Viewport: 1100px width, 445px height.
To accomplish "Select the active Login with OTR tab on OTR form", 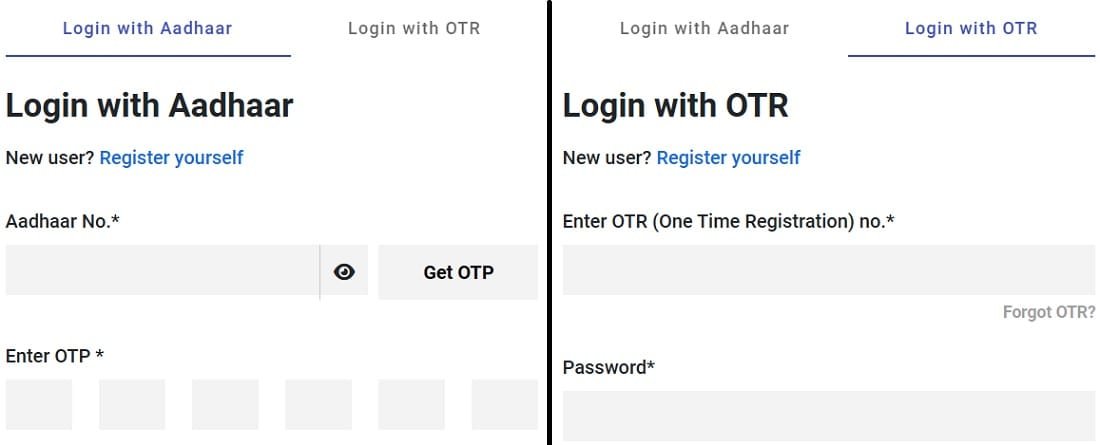I will coord(971,28).
